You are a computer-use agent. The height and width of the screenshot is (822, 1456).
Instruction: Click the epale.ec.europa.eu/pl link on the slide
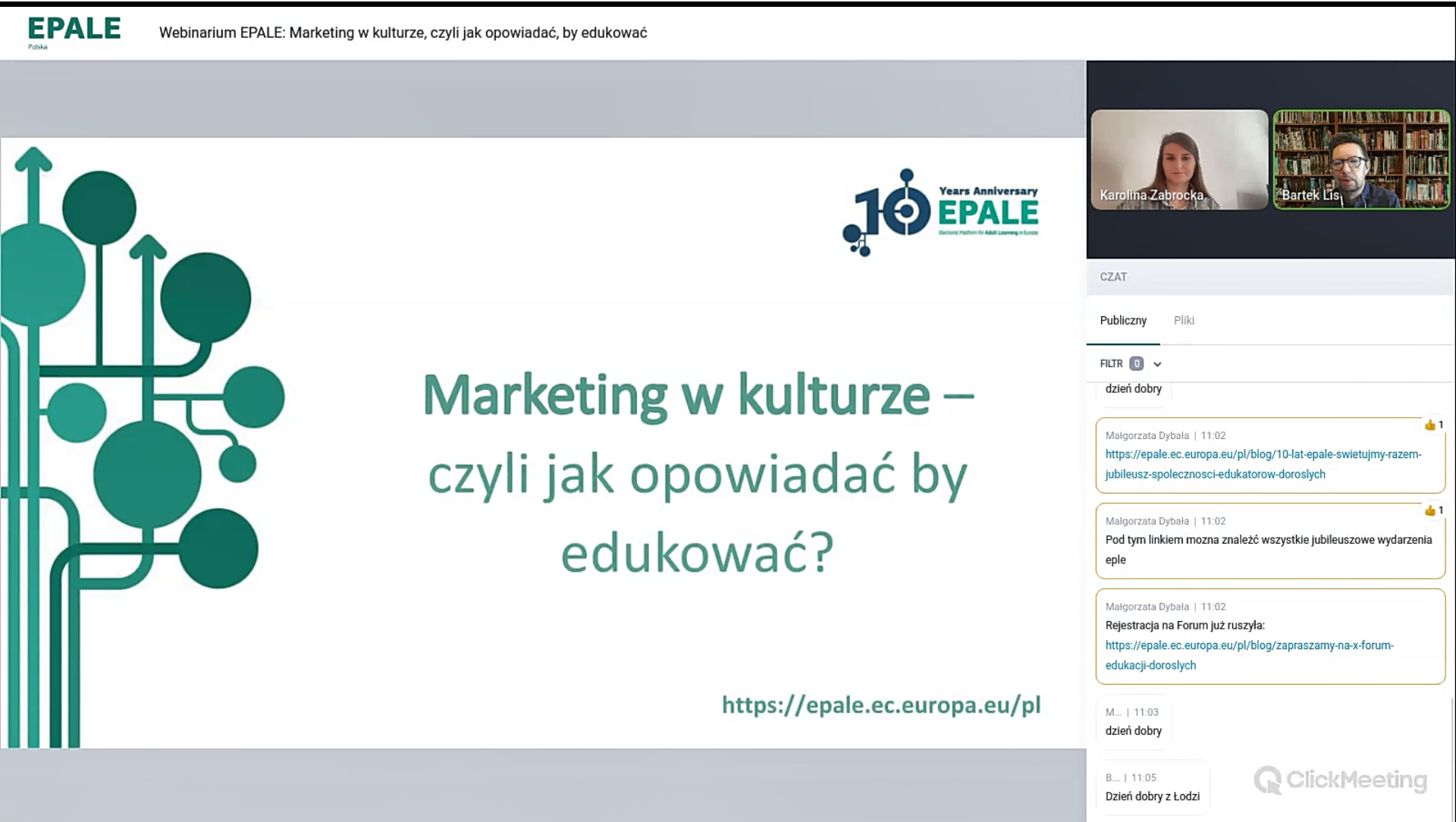point(880,705)
